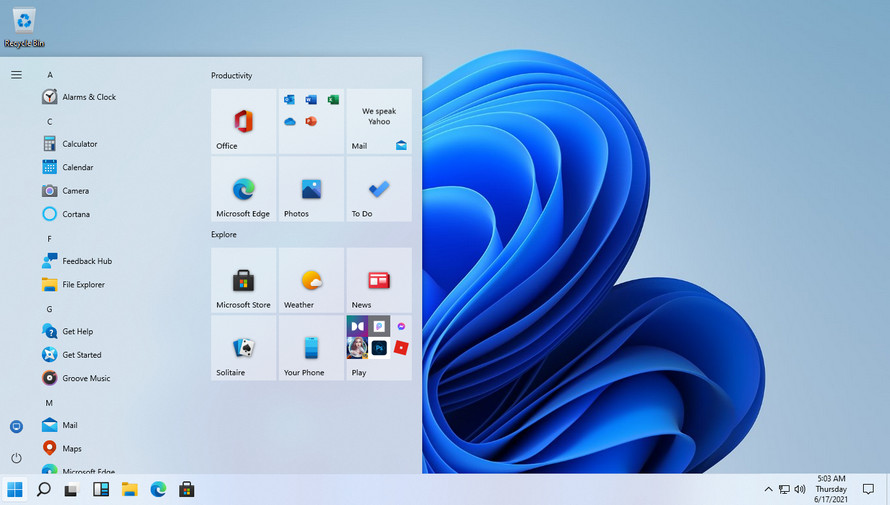Open Feedback Hub

tap(77, 261)
